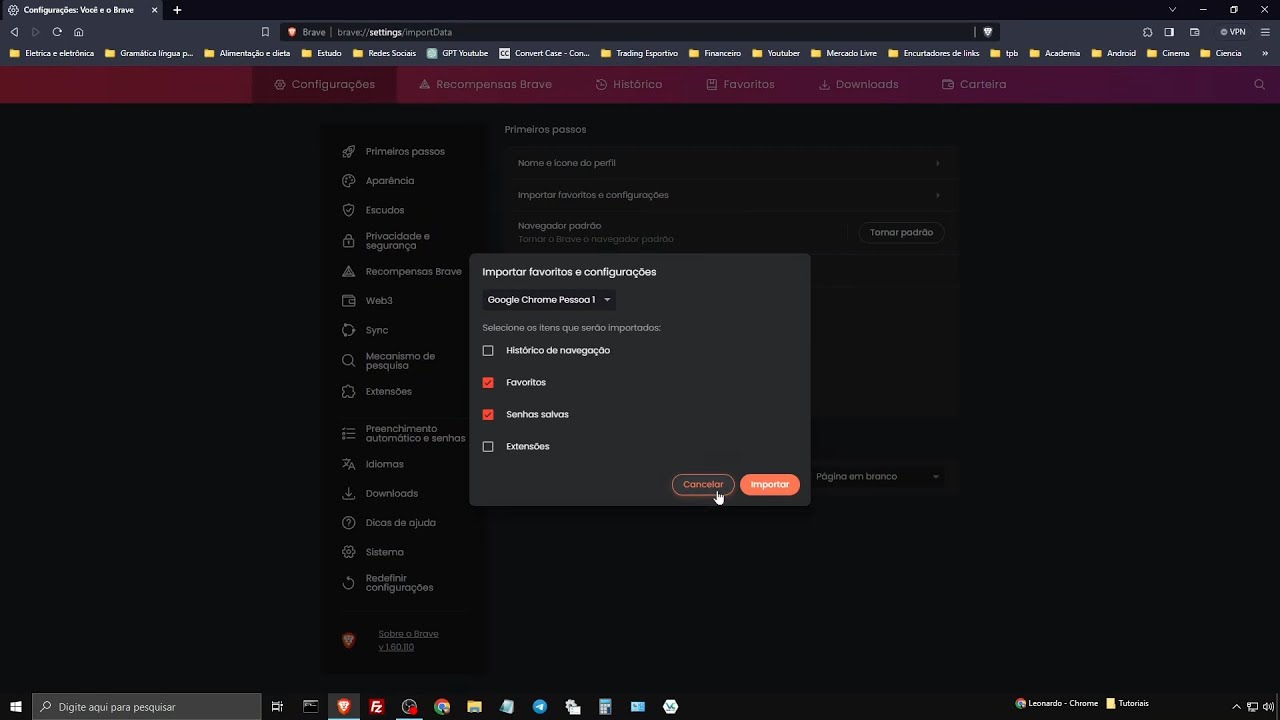Select Aparência in the sidebar

[x=378, y=181]
